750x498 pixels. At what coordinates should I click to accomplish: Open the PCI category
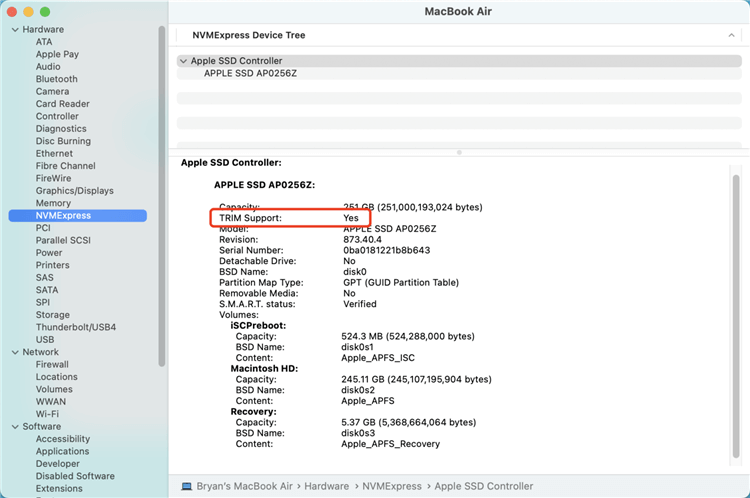pos(43,229)
